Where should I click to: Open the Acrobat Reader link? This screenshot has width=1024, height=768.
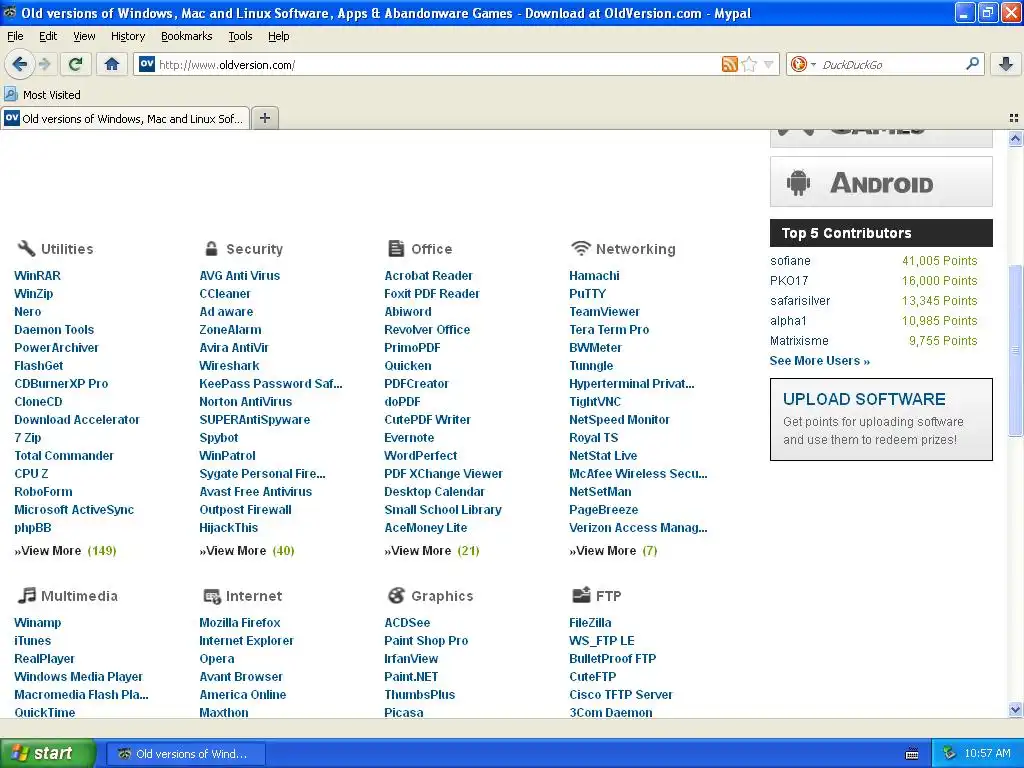click(x=428, y=276)
